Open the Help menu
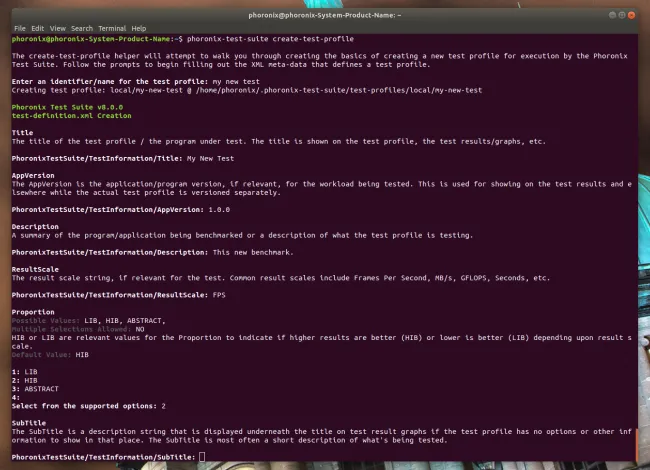The image size is (650, 470). (138, 28)
